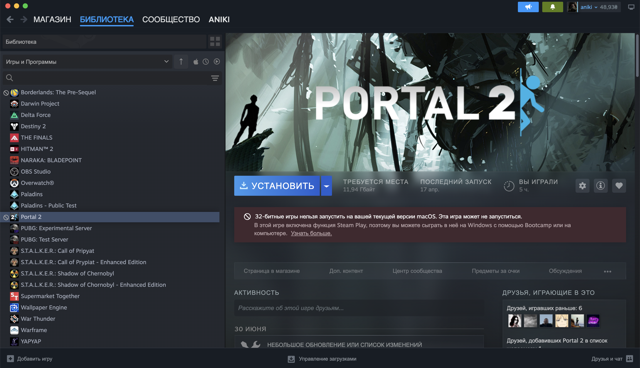Open the СООБЩЕСТВО tab
640x368 pixels.
click(171, 20)
